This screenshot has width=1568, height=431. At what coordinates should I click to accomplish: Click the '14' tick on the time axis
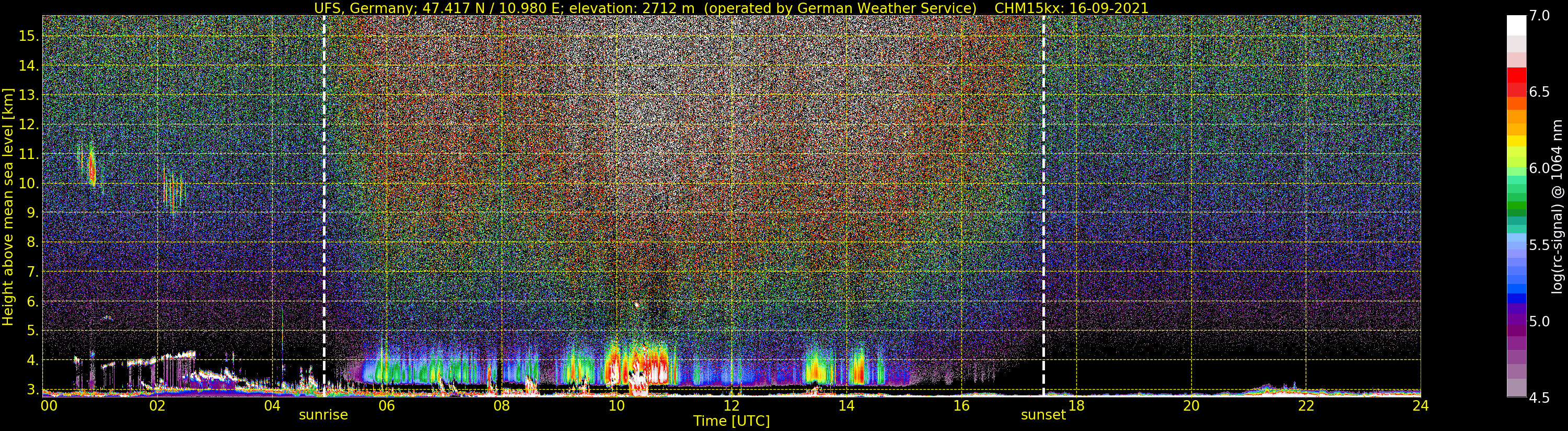(x=846, y=405)
